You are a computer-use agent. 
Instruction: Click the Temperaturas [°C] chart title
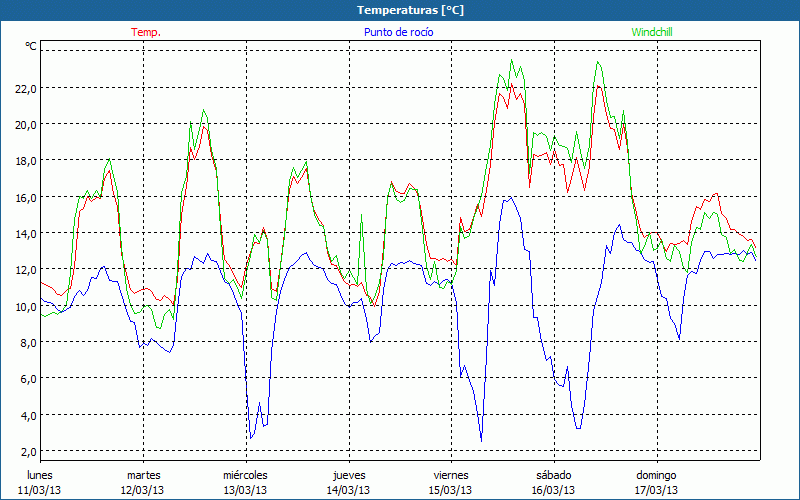pyautogui.click(x=399, y=9)
